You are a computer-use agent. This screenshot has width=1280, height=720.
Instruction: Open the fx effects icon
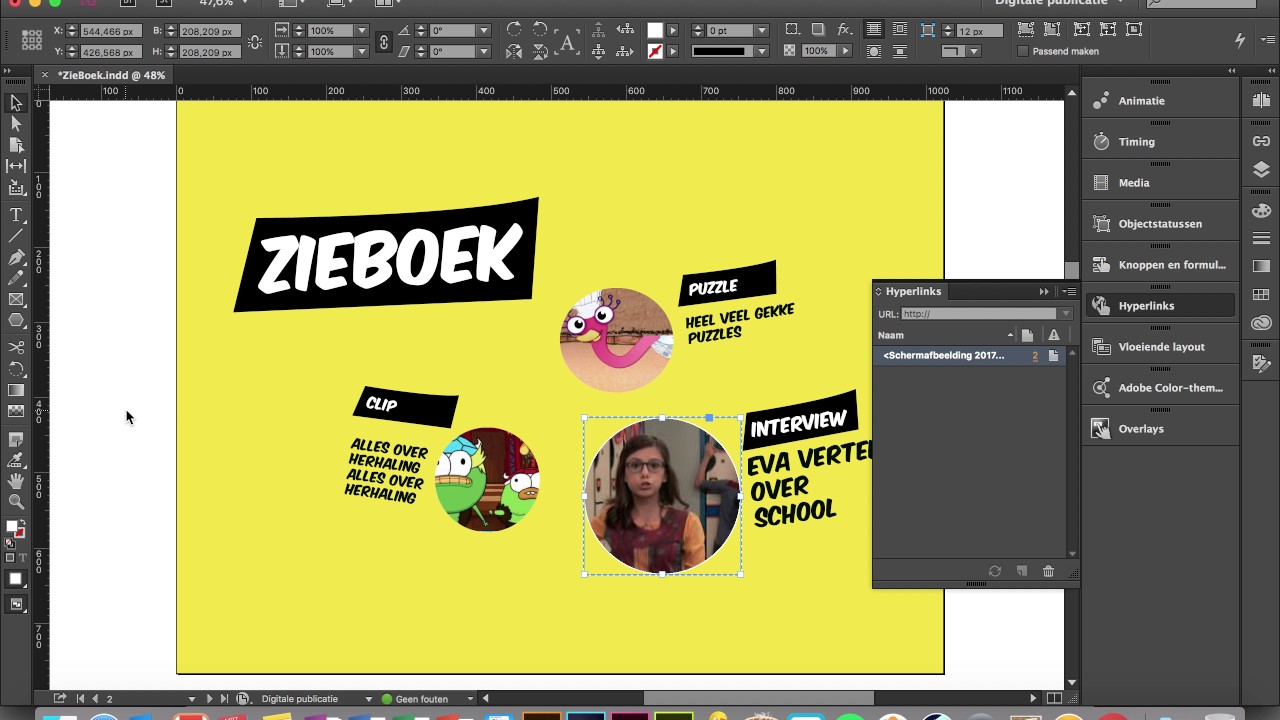point(845,30)
